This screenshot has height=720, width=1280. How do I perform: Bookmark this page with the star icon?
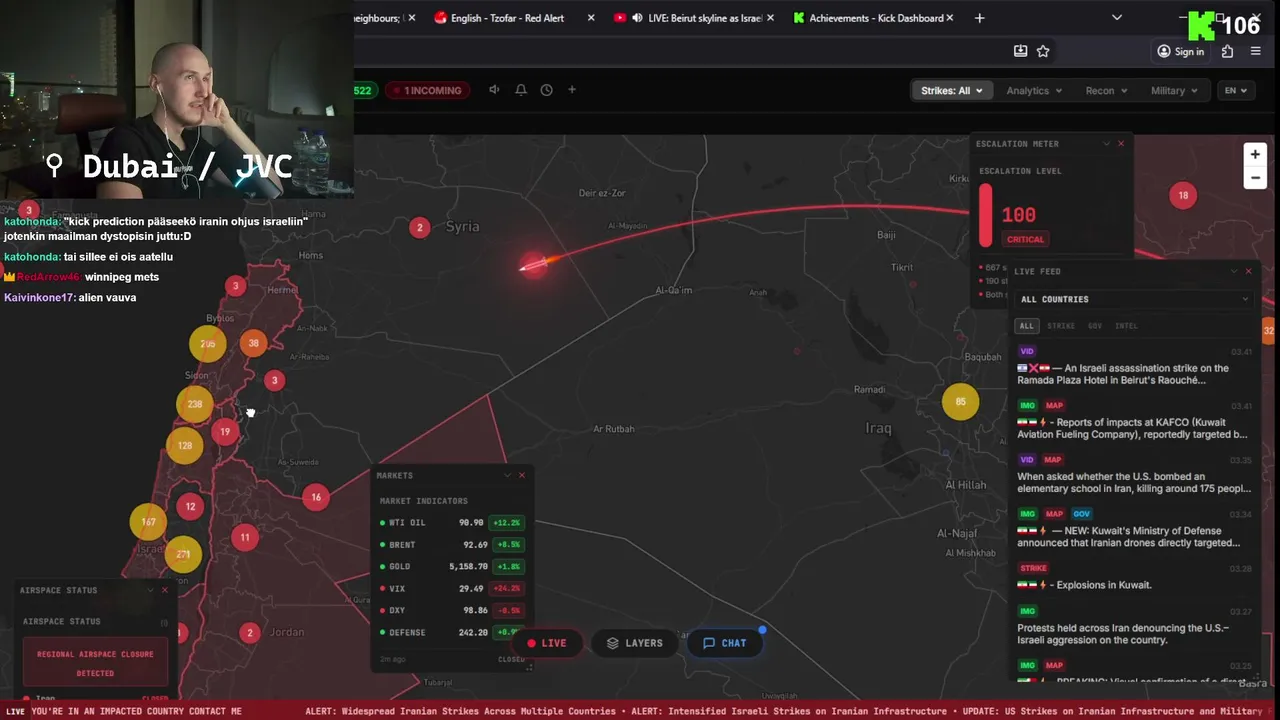pos(1043,51)
